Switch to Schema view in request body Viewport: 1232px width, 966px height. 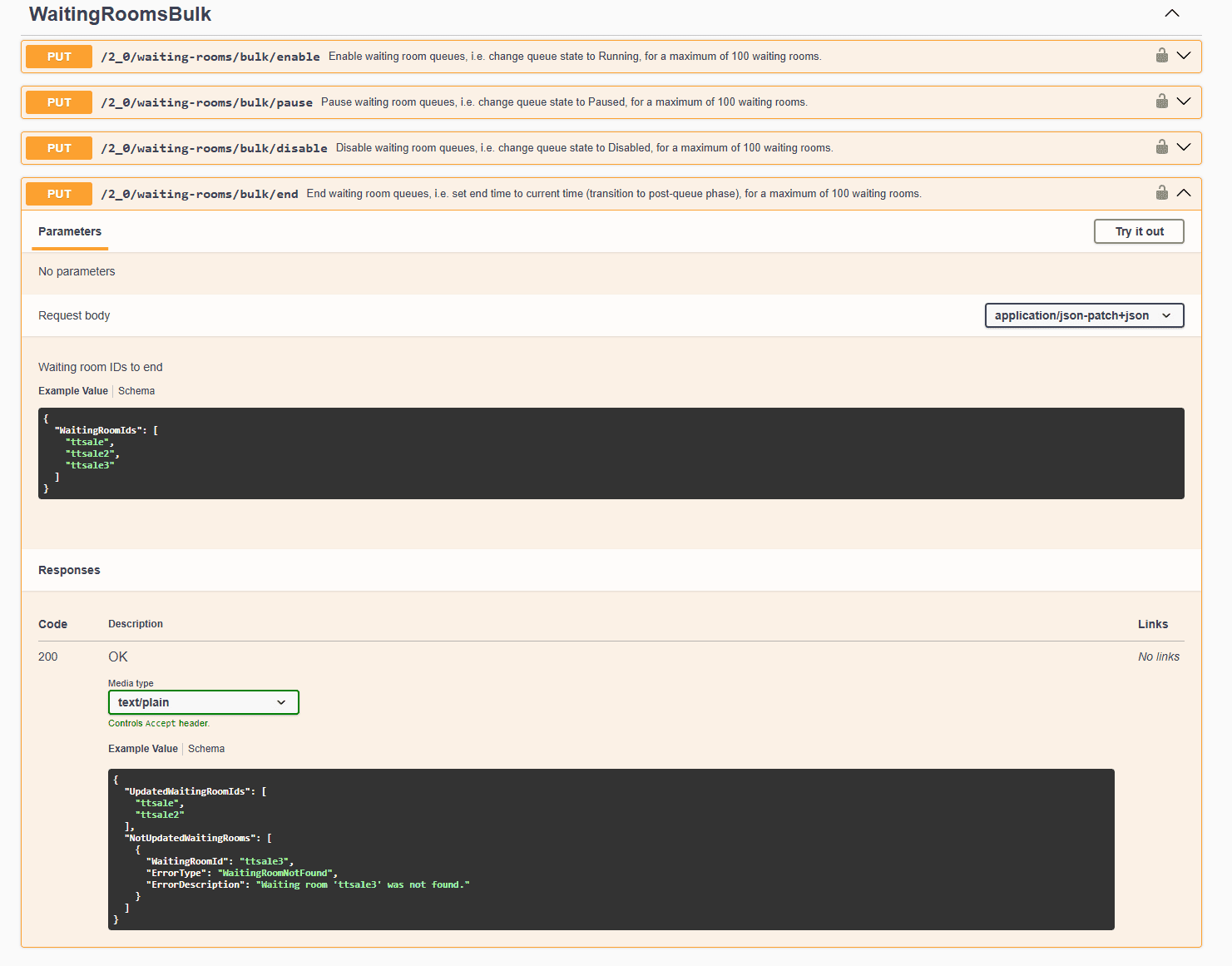(136, 390)
